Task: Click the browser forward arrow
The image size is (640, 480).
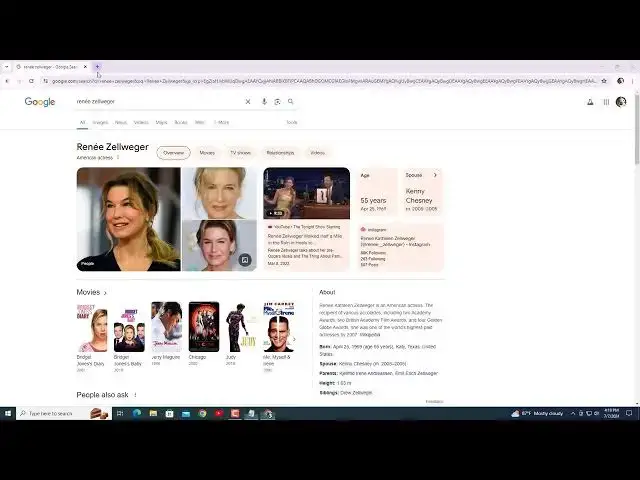Action: [19, 81]
